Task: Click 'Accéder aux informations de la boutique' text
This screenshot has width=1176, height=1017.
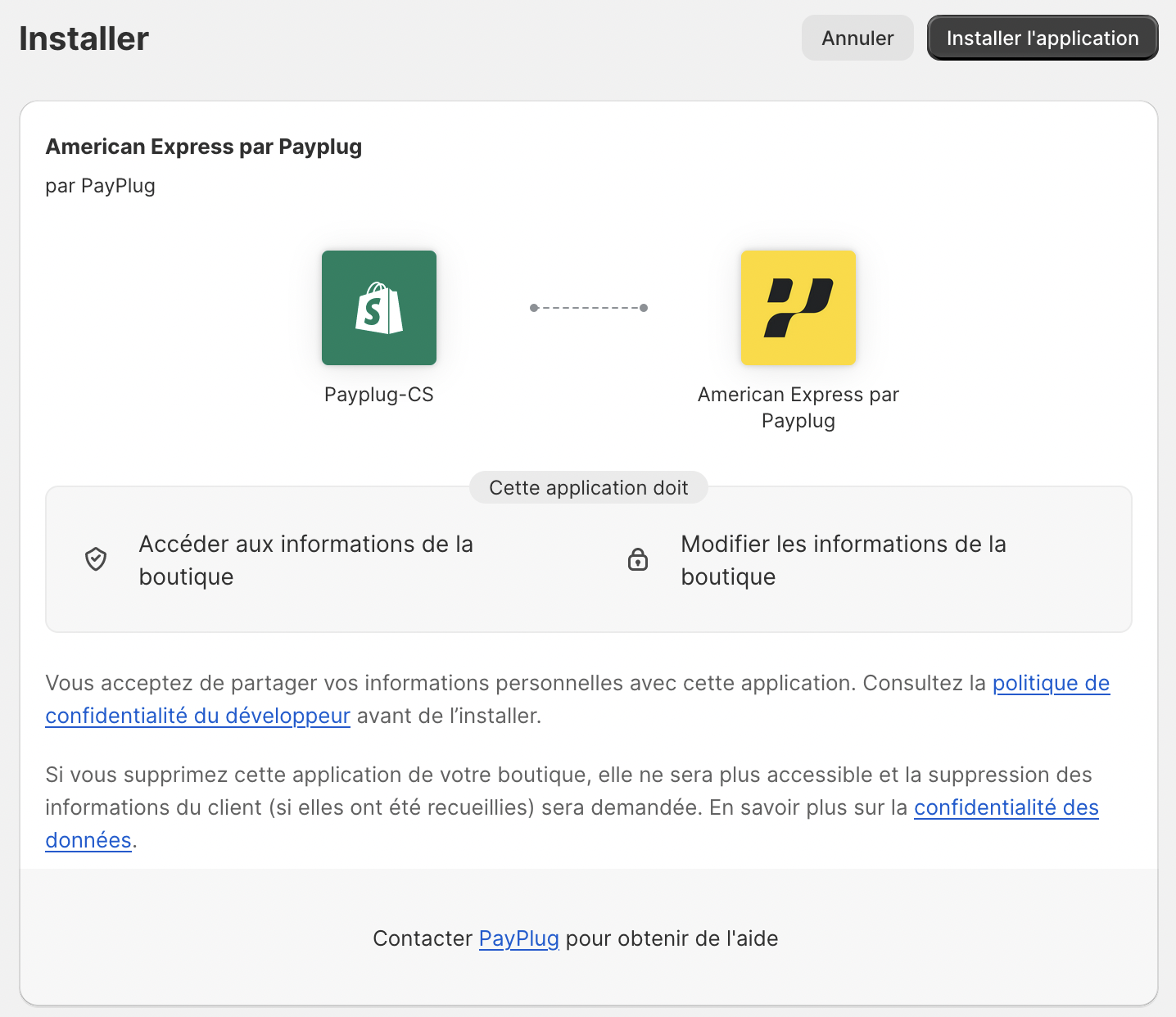Action: [x=306, y=560]
